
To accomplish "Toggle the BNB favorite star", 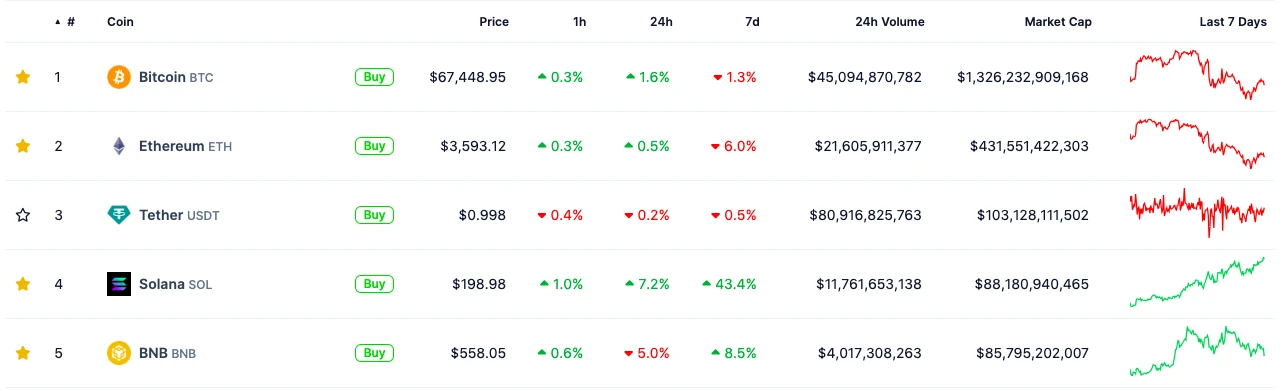I will (23, 353).
